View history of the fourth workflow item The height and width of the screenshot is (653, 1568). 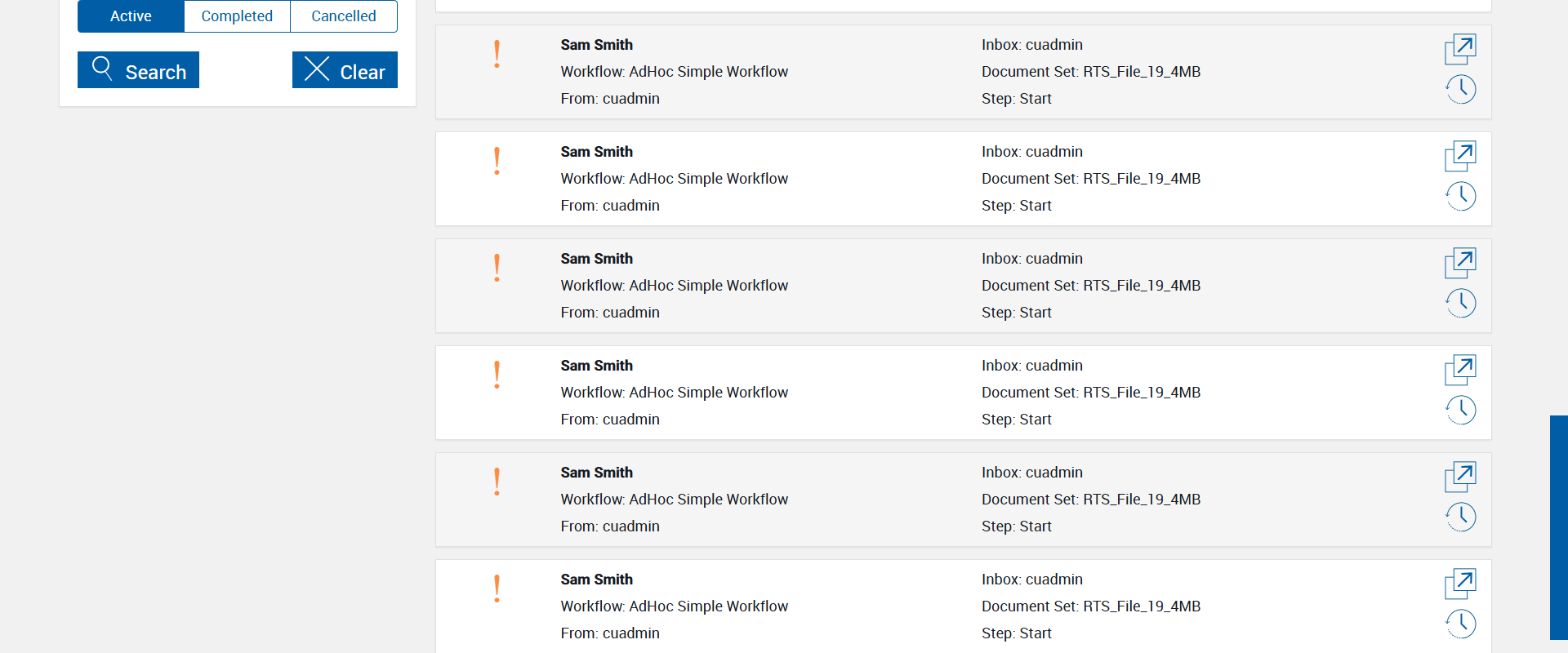point(1460,410)
